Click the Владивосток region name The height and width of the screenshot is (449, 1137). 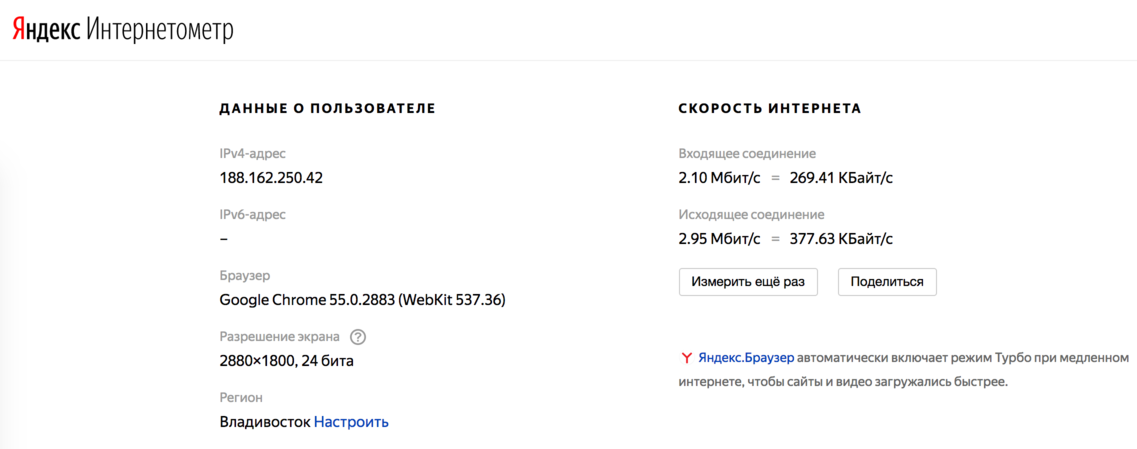tap(265, 421)
